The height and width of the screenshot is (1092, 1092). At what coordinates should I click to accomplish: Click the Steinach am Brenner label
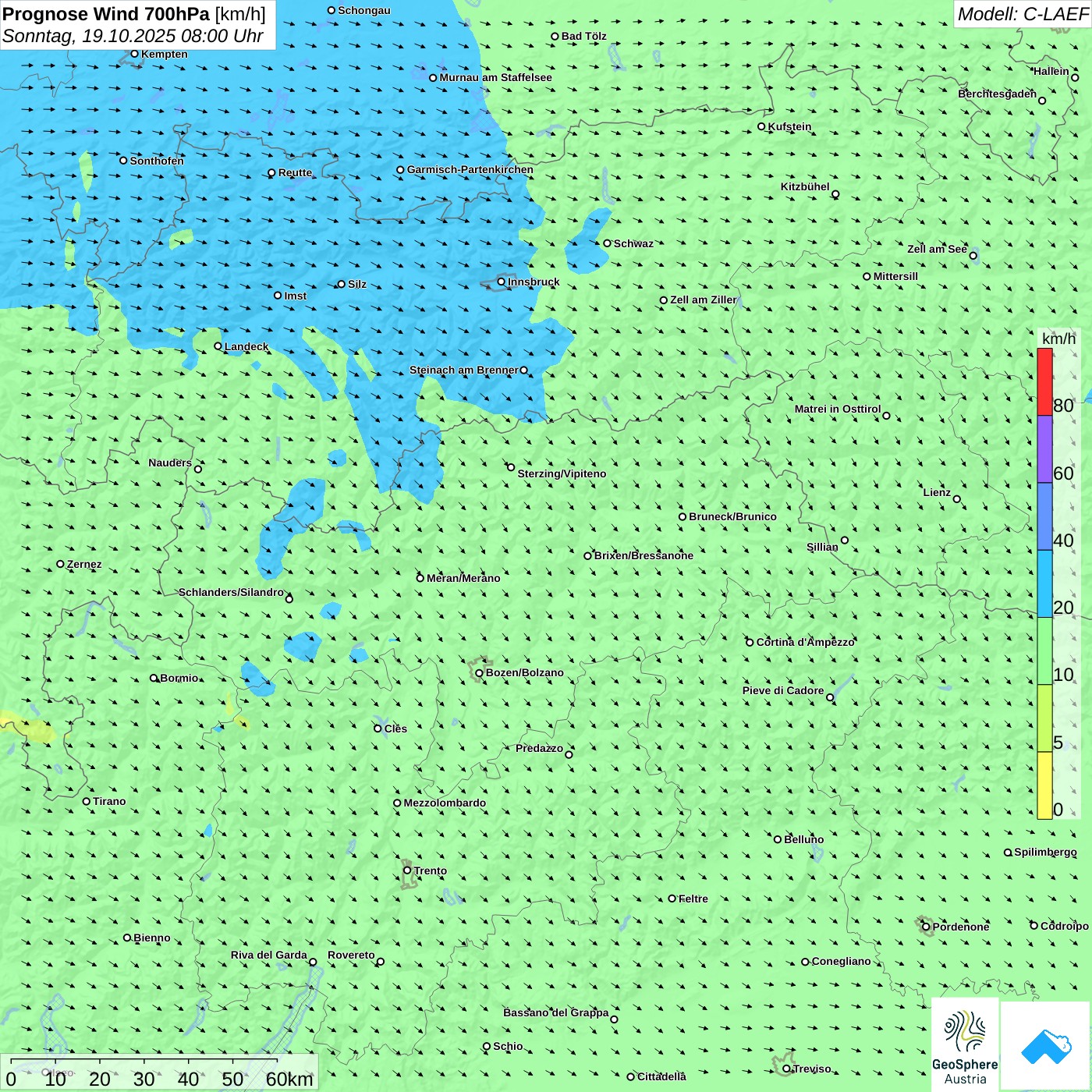coord(463,370)
